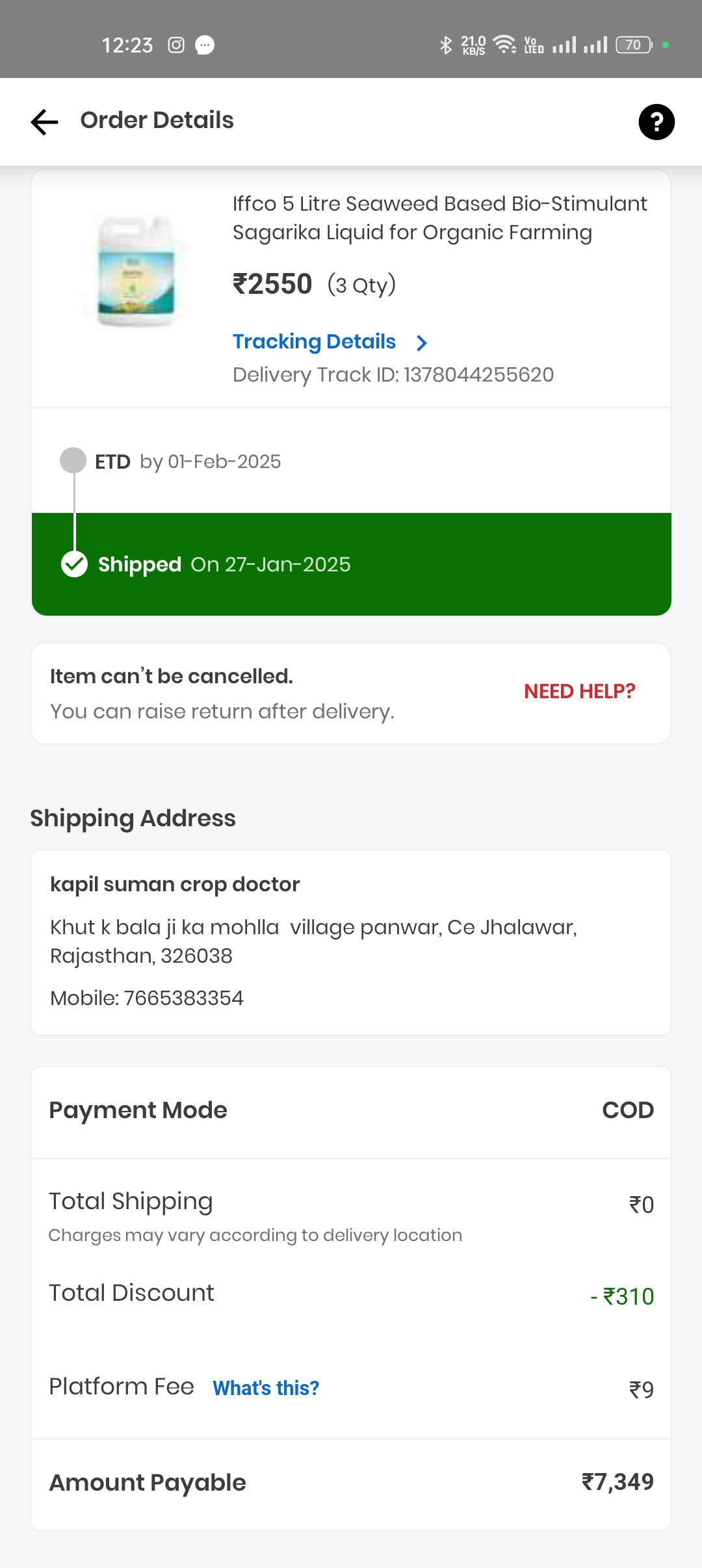The height and width of the screenshot is (1568, 702).
Task: Tap the Iffco Sagarika product title
Action: [439, 218]
